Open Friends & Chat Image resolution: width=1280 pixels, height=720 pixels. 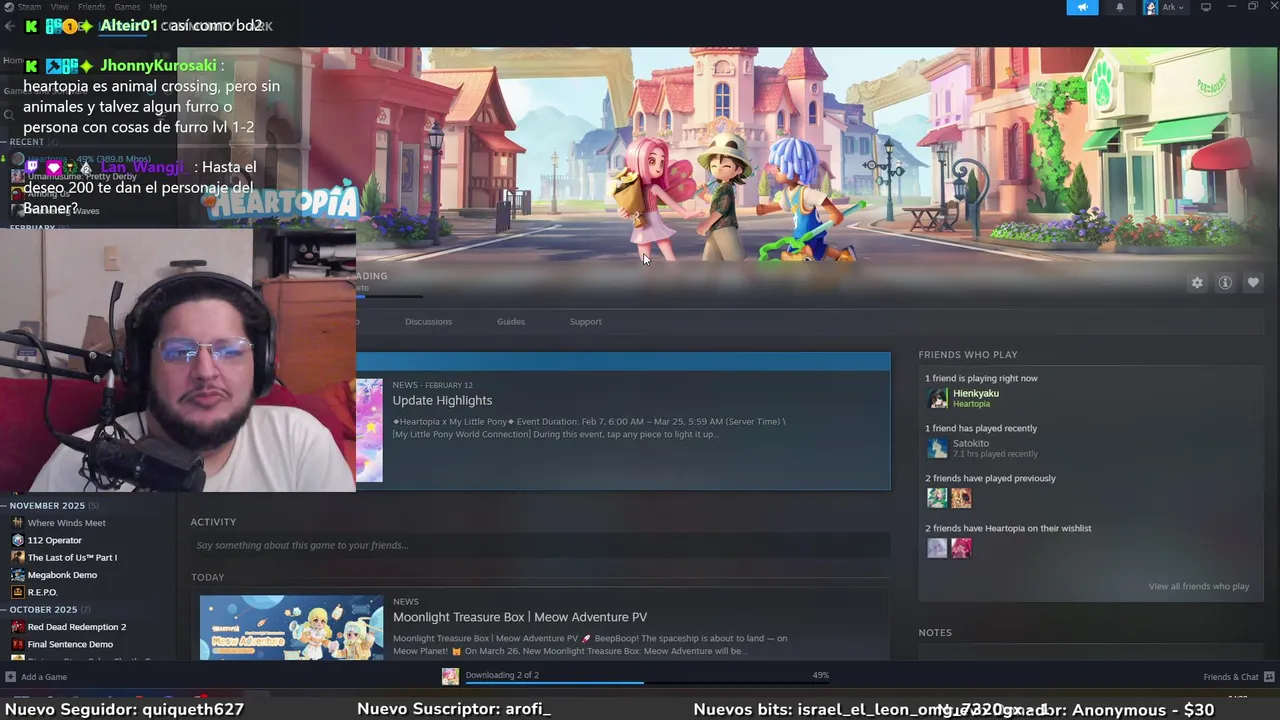pyautogui.click(x=1231, y=677)
